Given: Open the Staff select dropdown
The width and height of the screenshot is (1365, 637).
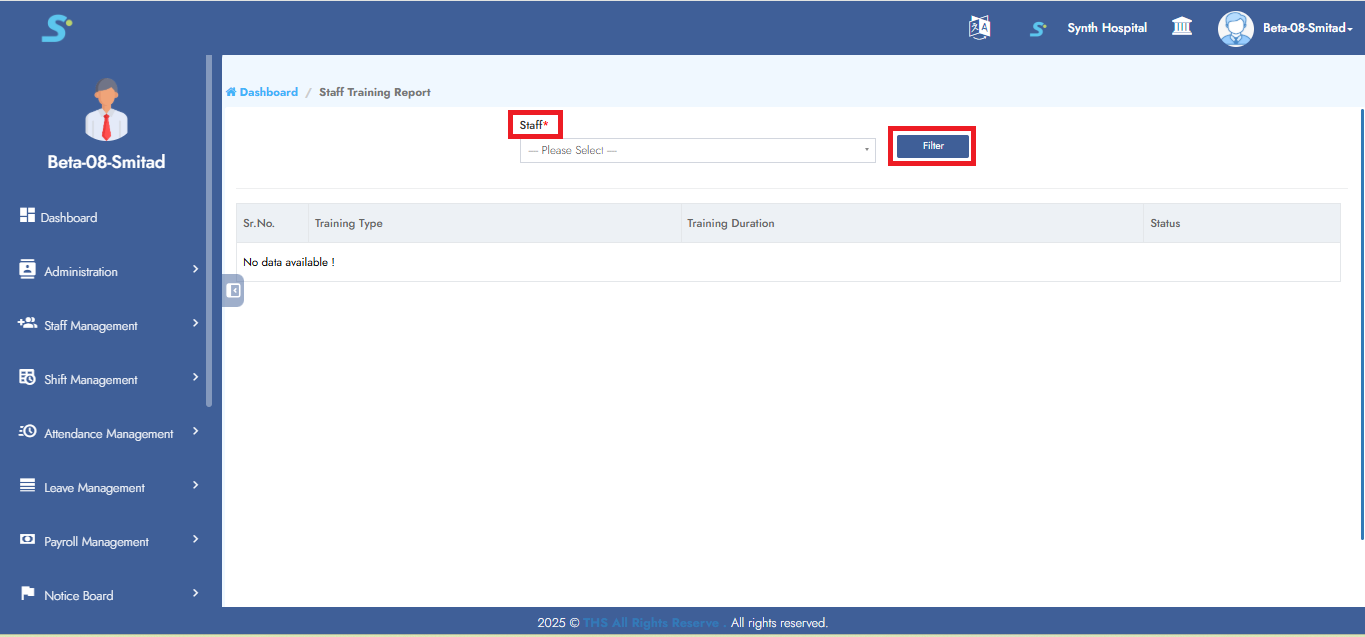Looking at the screenshot, I should [x=697, y=150].
